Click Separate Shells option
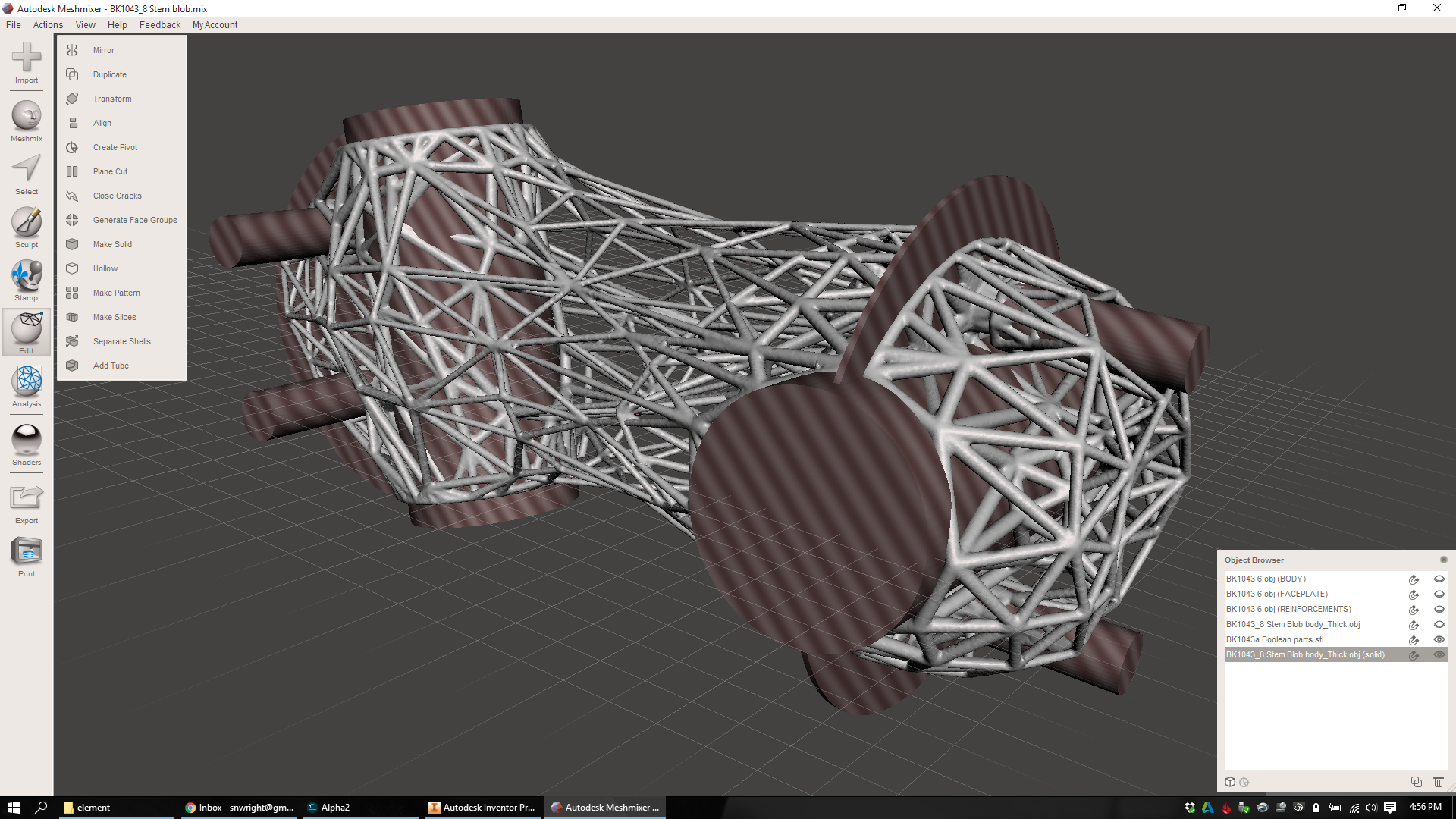Viewport: 1456px width, 819px height. click(x=121, y=341)
